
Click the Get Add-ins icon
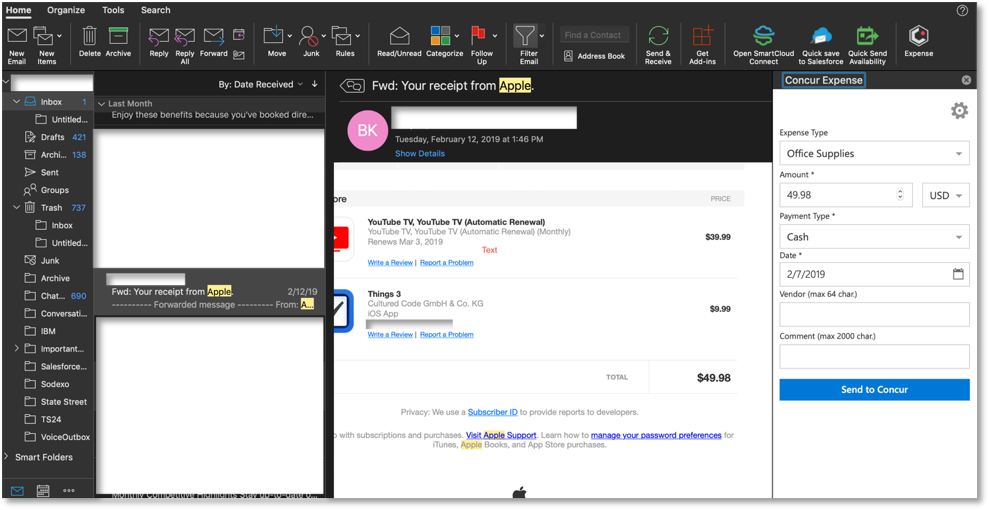click(x=702, y=36)
